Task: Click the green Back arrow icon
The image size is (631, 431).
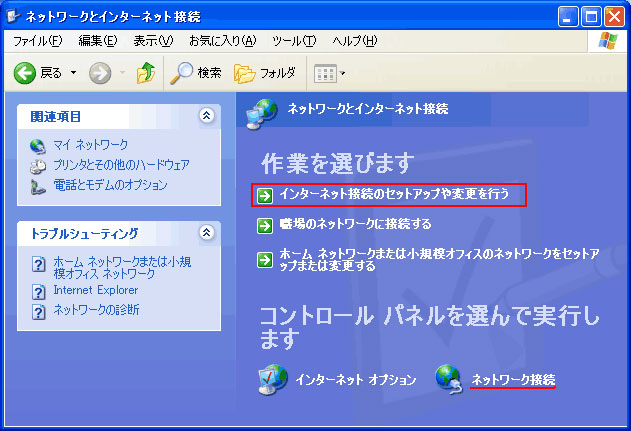Action: click(x=25, y=73)
